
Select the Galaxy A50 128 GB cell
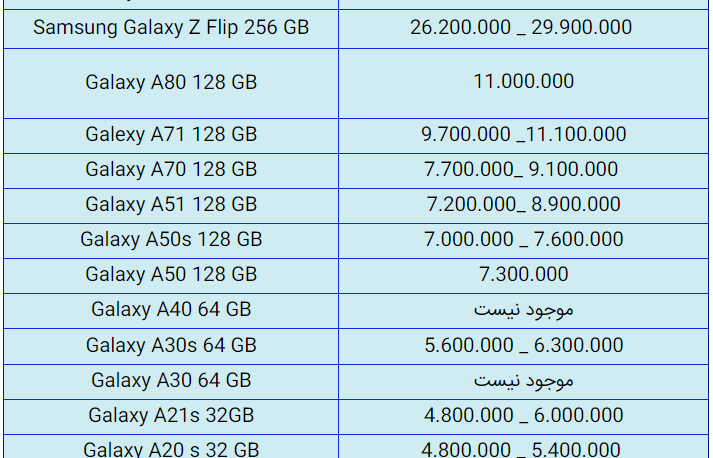(171, 276)
